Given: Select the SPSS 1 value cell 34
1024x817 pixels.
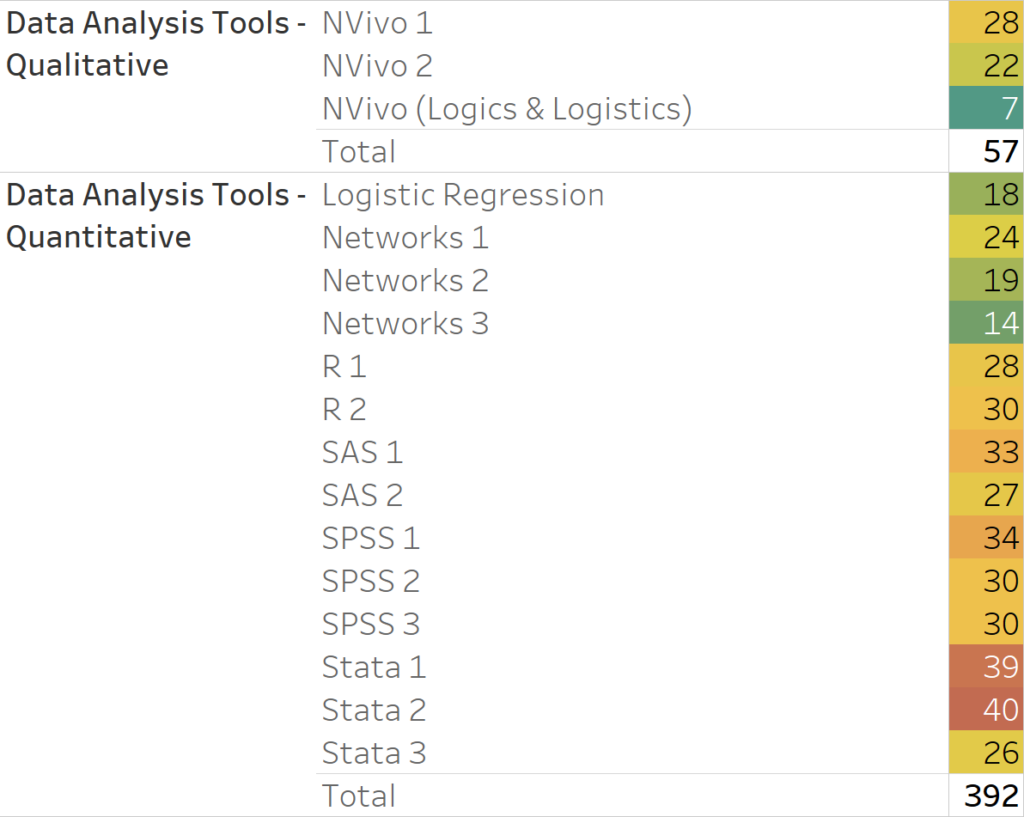Looking at the screenshot, I should pyautogui.click(x=986, y=537).
